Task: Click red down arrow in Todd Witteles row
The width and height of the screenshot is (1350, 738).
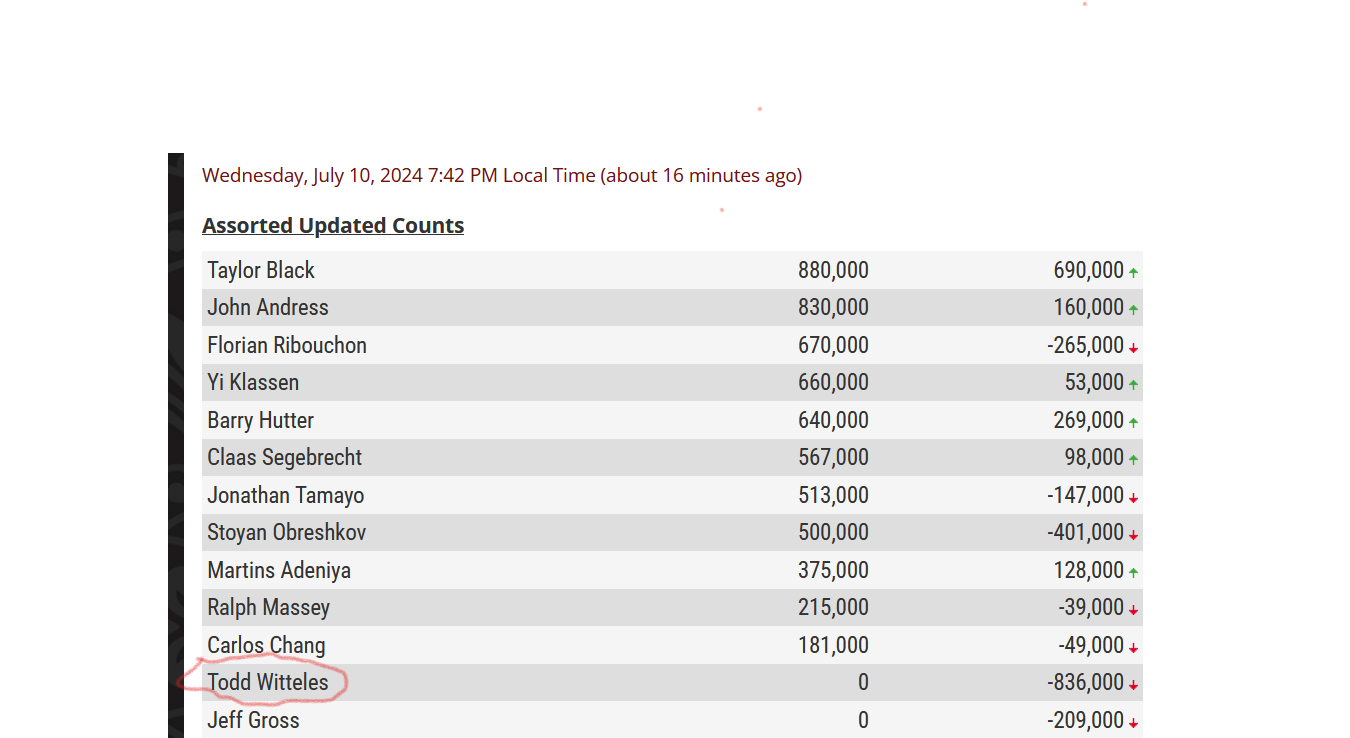Action: click(x=1133, y=685)
